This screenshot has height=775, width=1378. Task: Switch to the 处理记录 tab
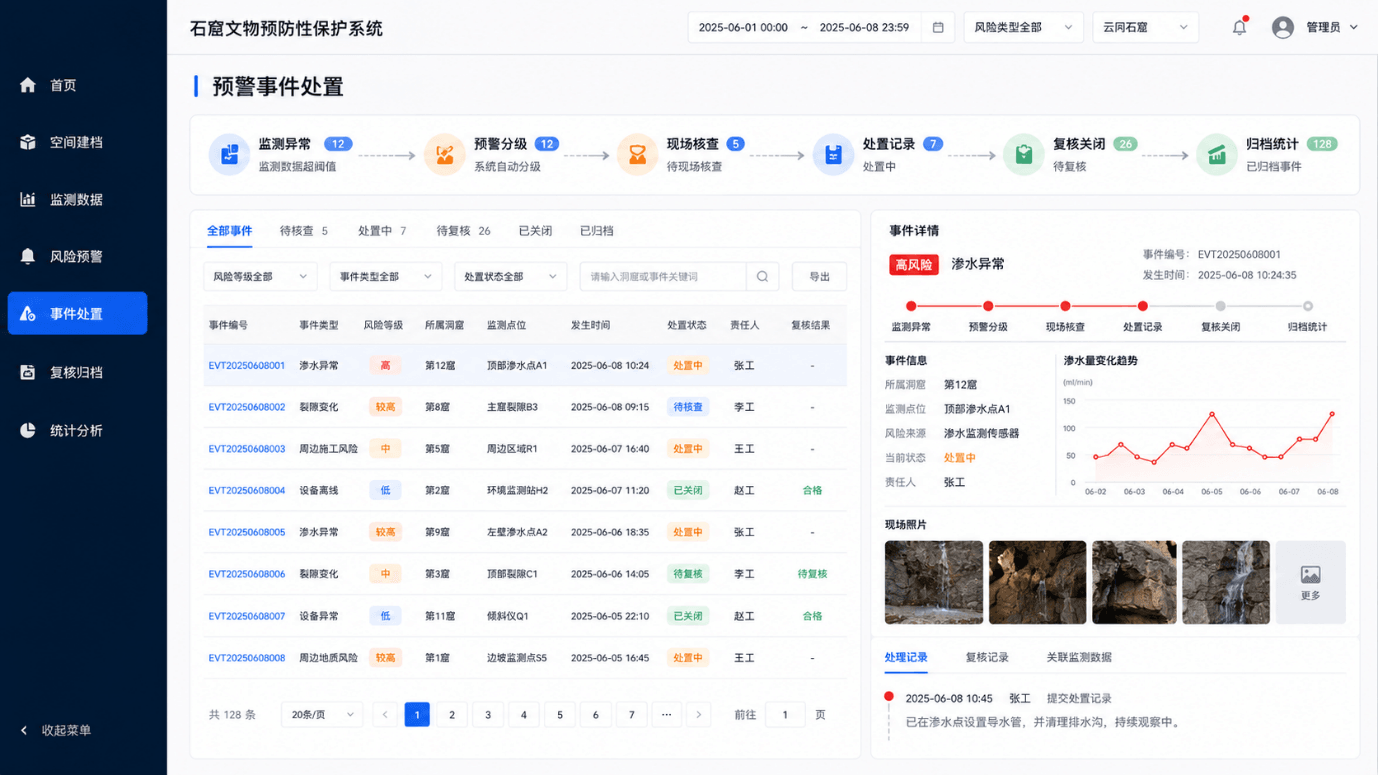[906, 657]
